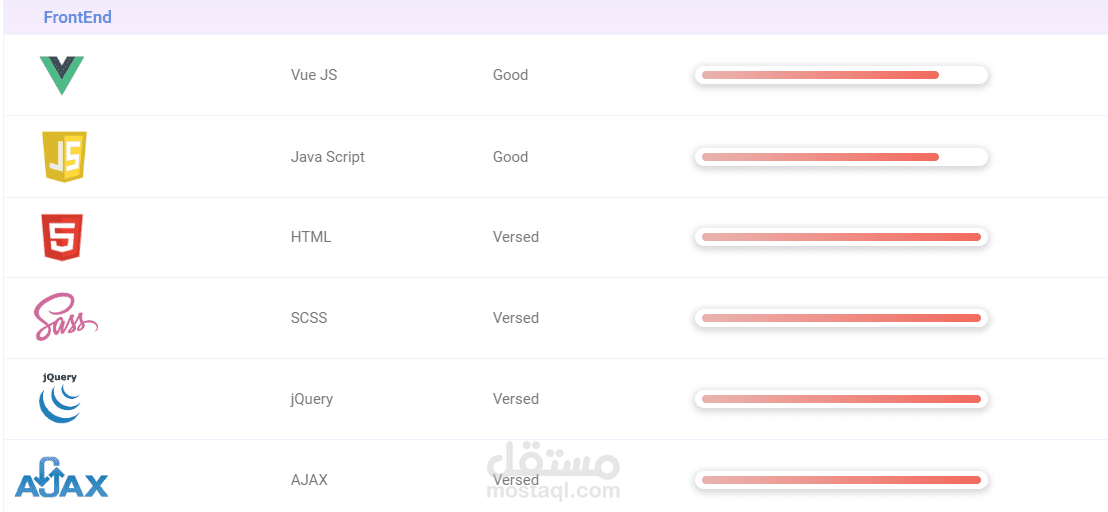1108x512 pixels.
Task: Click the jQuery skill name text
Action: [312, 400]
